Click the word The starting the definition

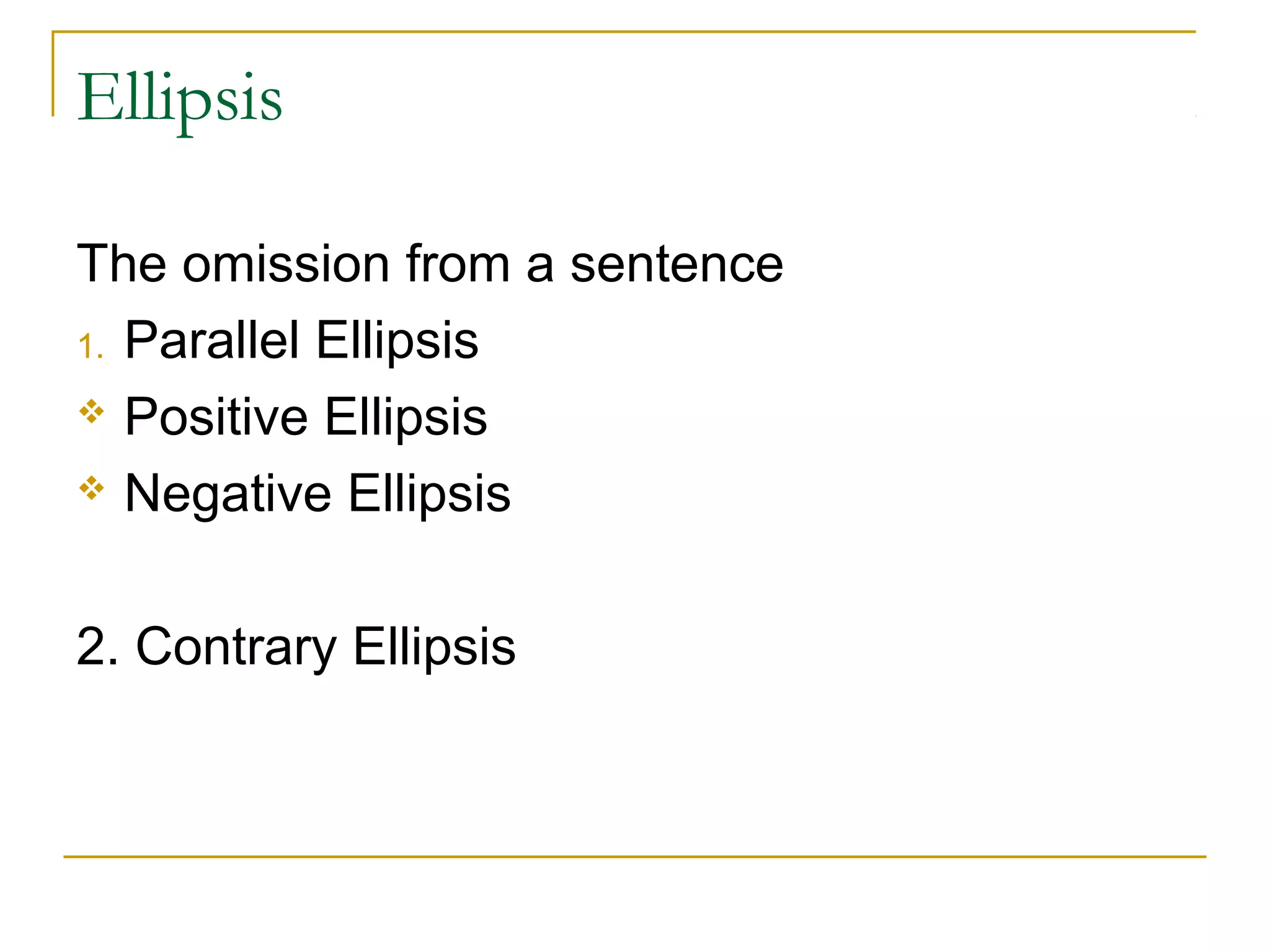[x=122, y=264]
